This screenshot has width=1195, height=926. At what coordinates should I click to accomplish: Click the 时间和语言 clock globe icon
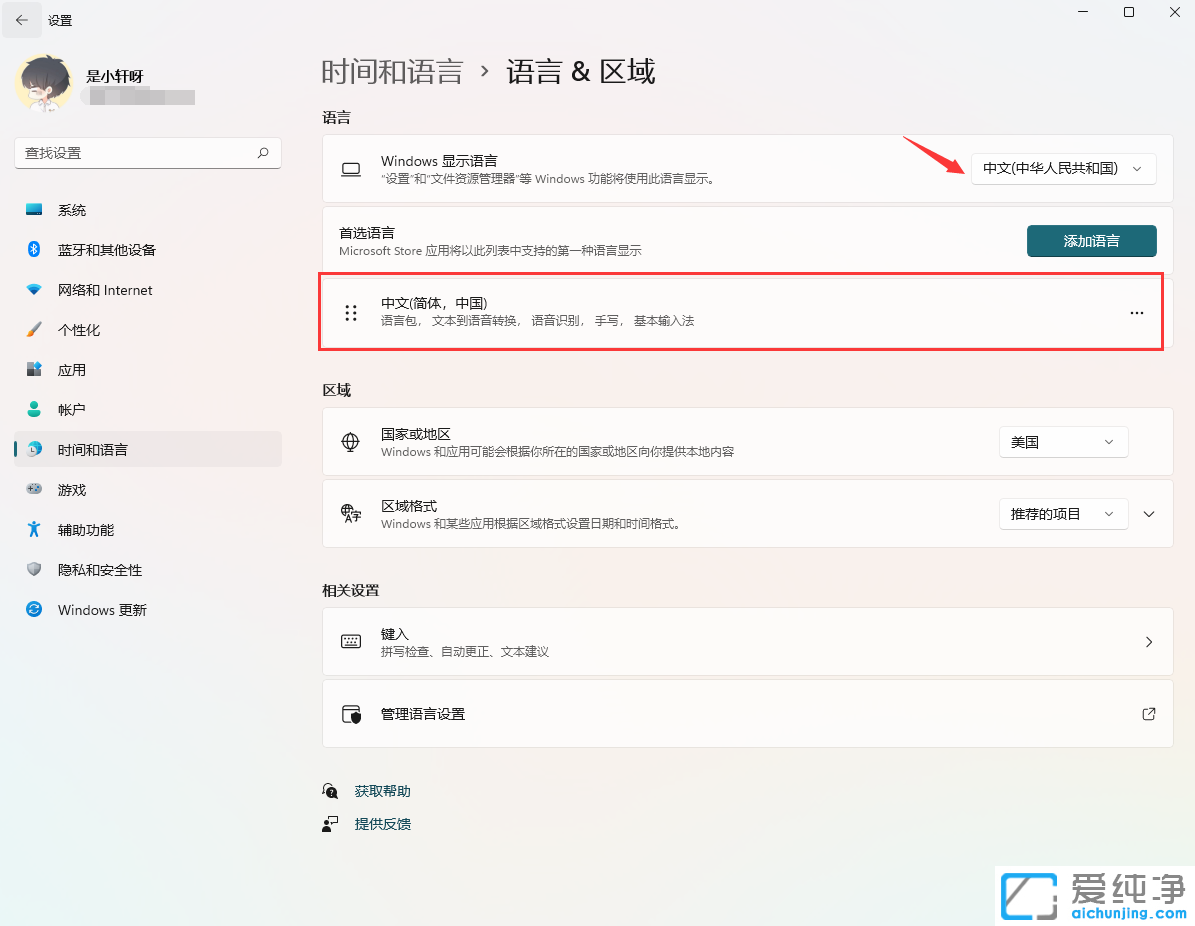click(34, 450)
